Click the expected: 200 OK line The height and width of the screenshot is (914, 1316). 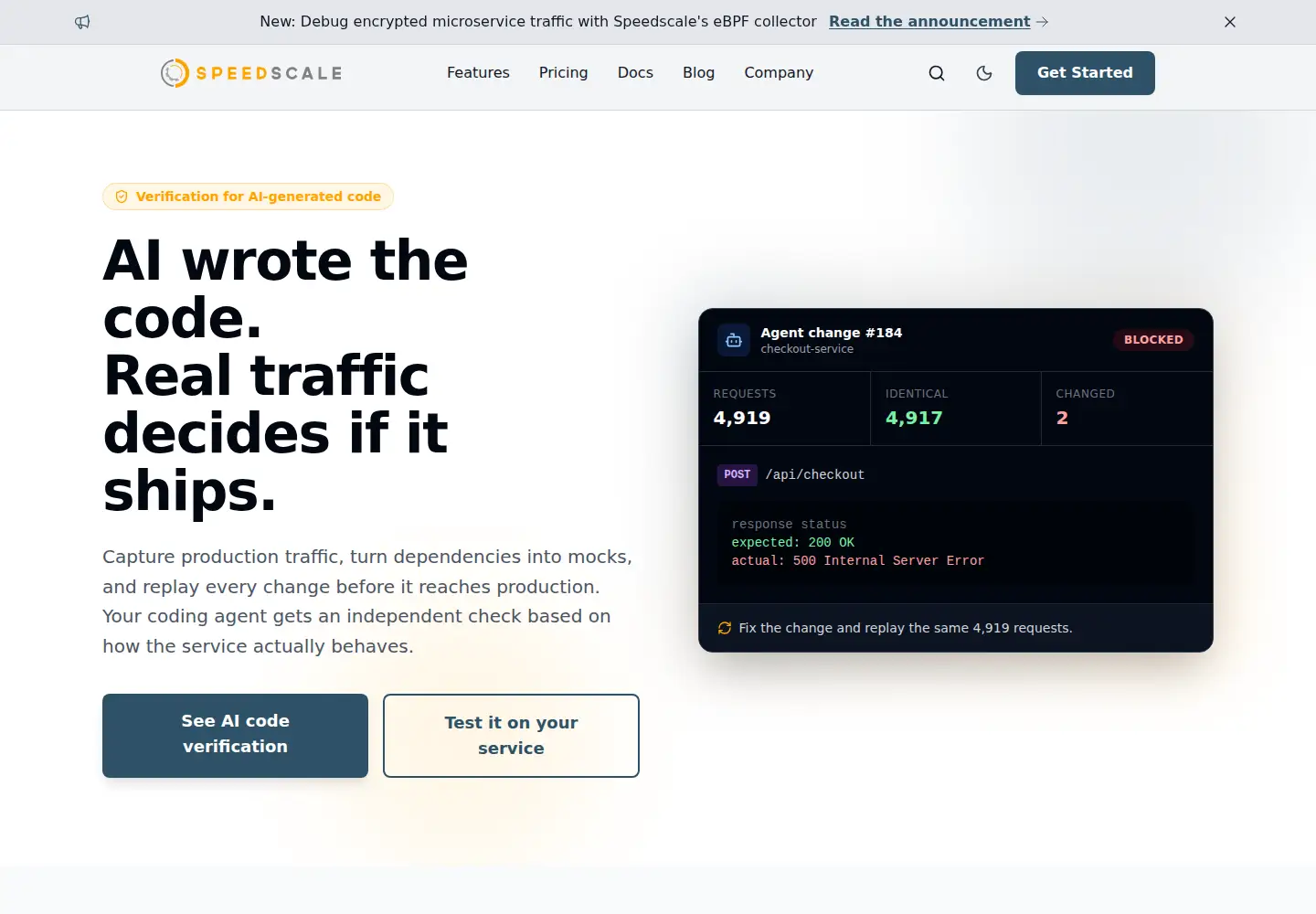(792, 542)
